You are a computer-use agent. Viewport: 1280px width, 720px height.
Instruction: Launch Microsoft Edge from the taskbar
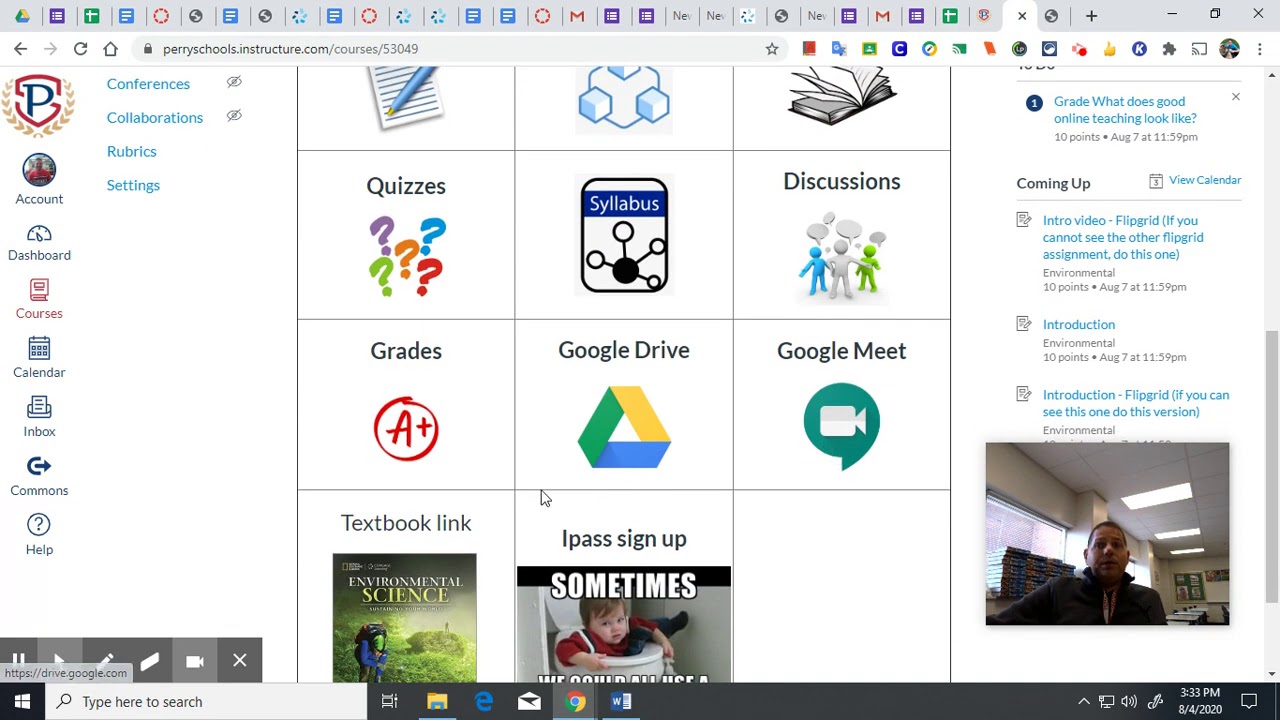[483, 702]
